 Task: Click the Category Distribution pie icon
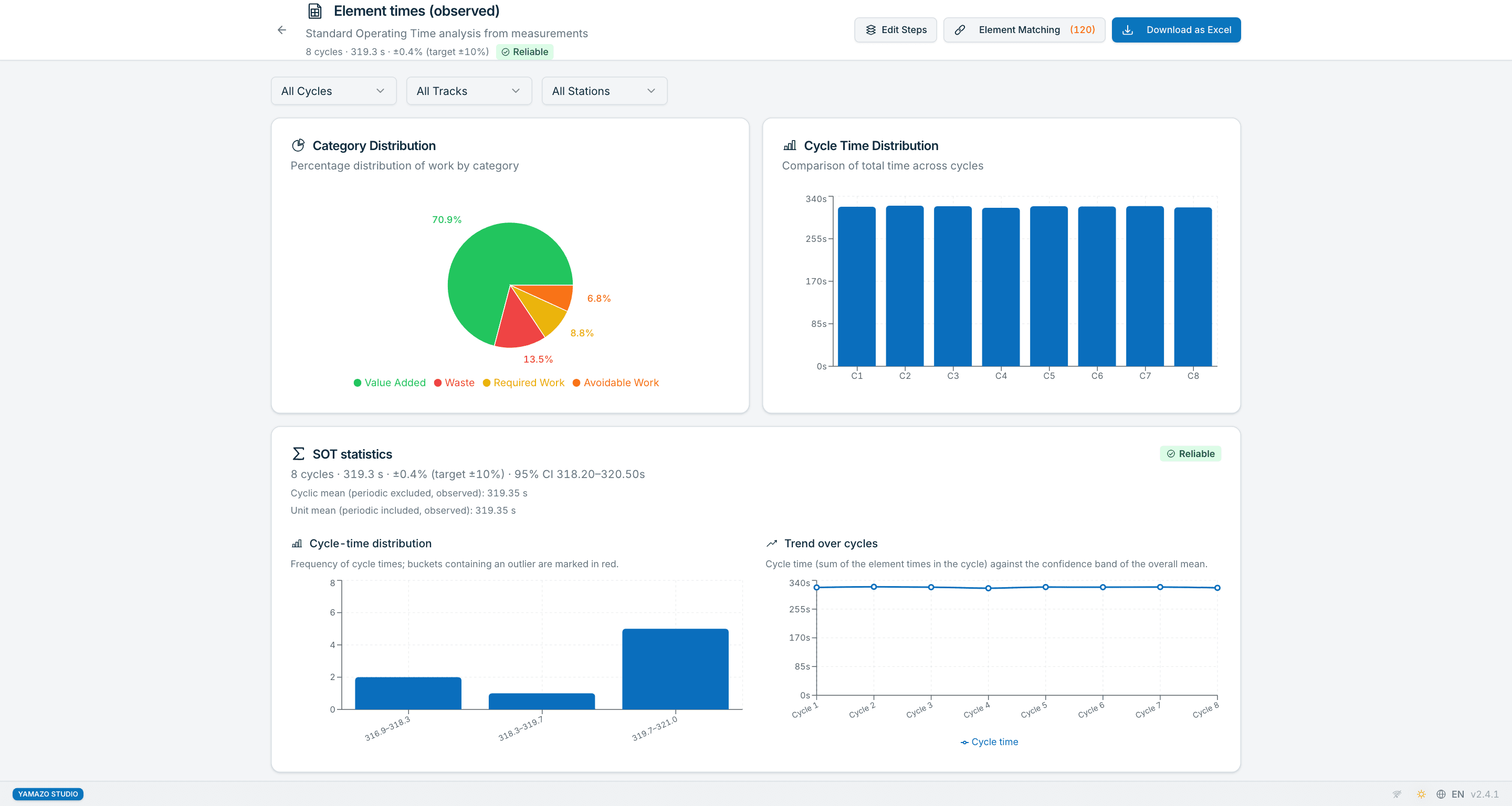click(x=298, y=145)
